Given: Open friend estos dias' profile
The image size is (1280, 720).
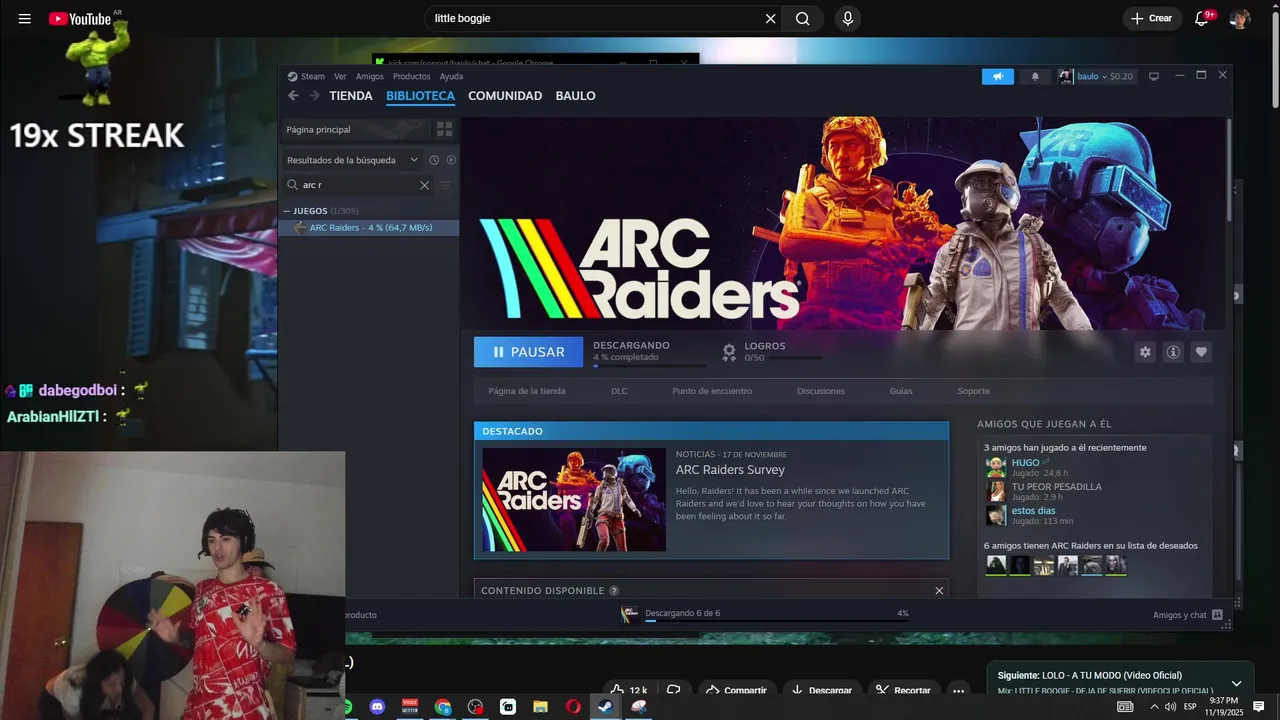Looking at the screenshot, I should [x=1033, y=511].
